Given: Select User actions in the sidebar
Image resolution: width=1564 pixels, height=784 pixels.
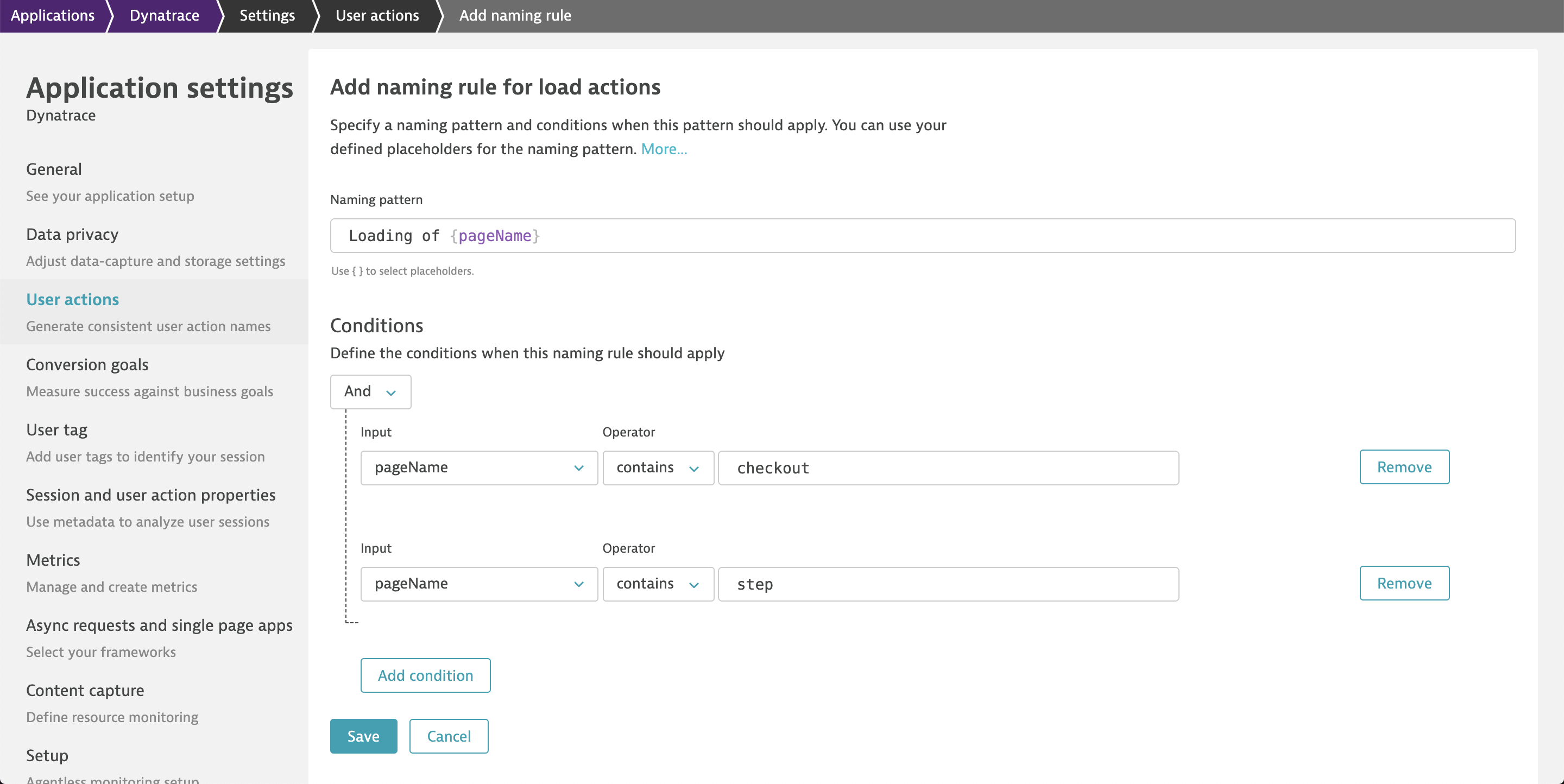Looking at the screenshot, I should click(x=154, y=311).
